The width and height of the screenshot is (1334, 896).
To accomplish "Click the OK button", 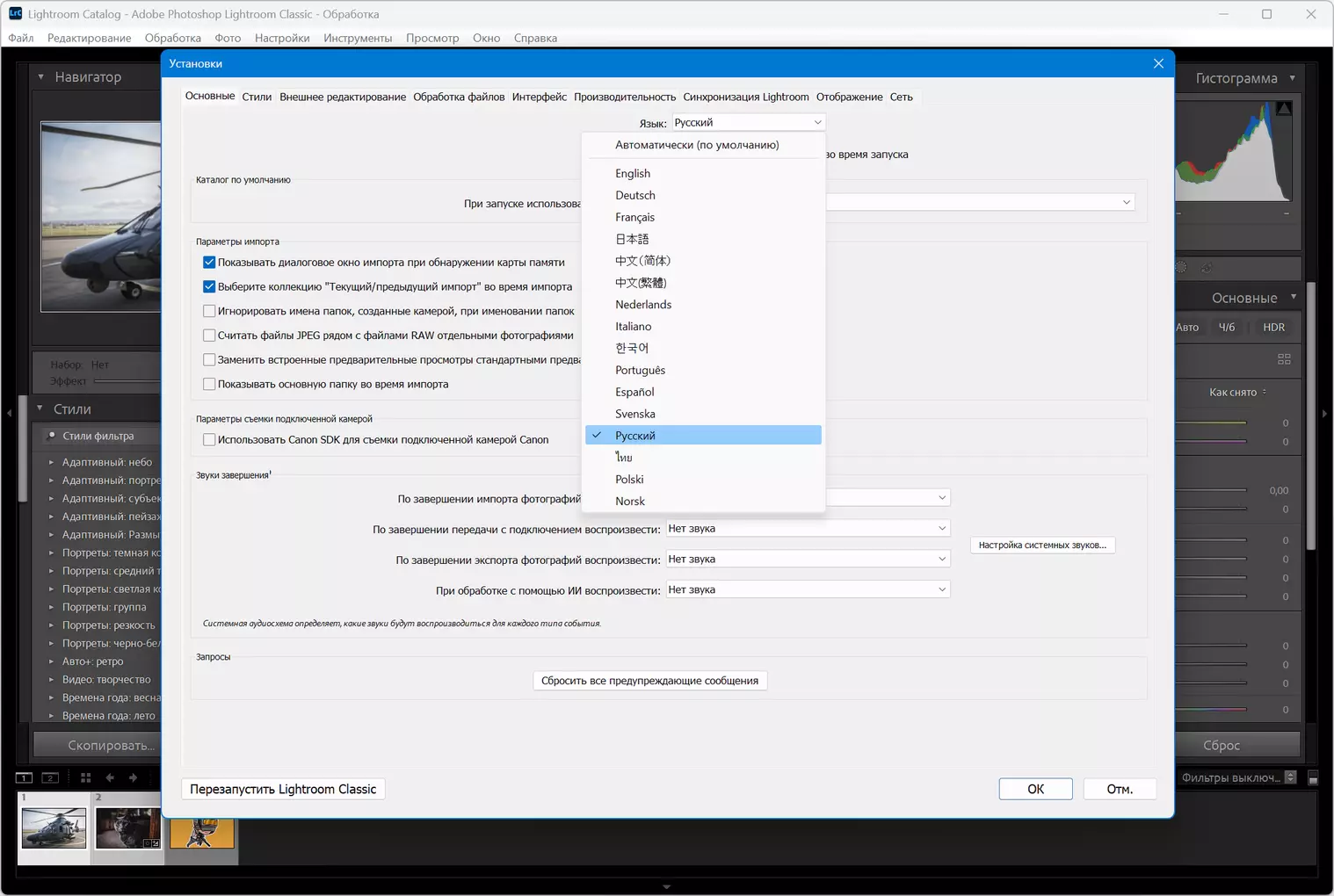I will [x=1035, y=789].
